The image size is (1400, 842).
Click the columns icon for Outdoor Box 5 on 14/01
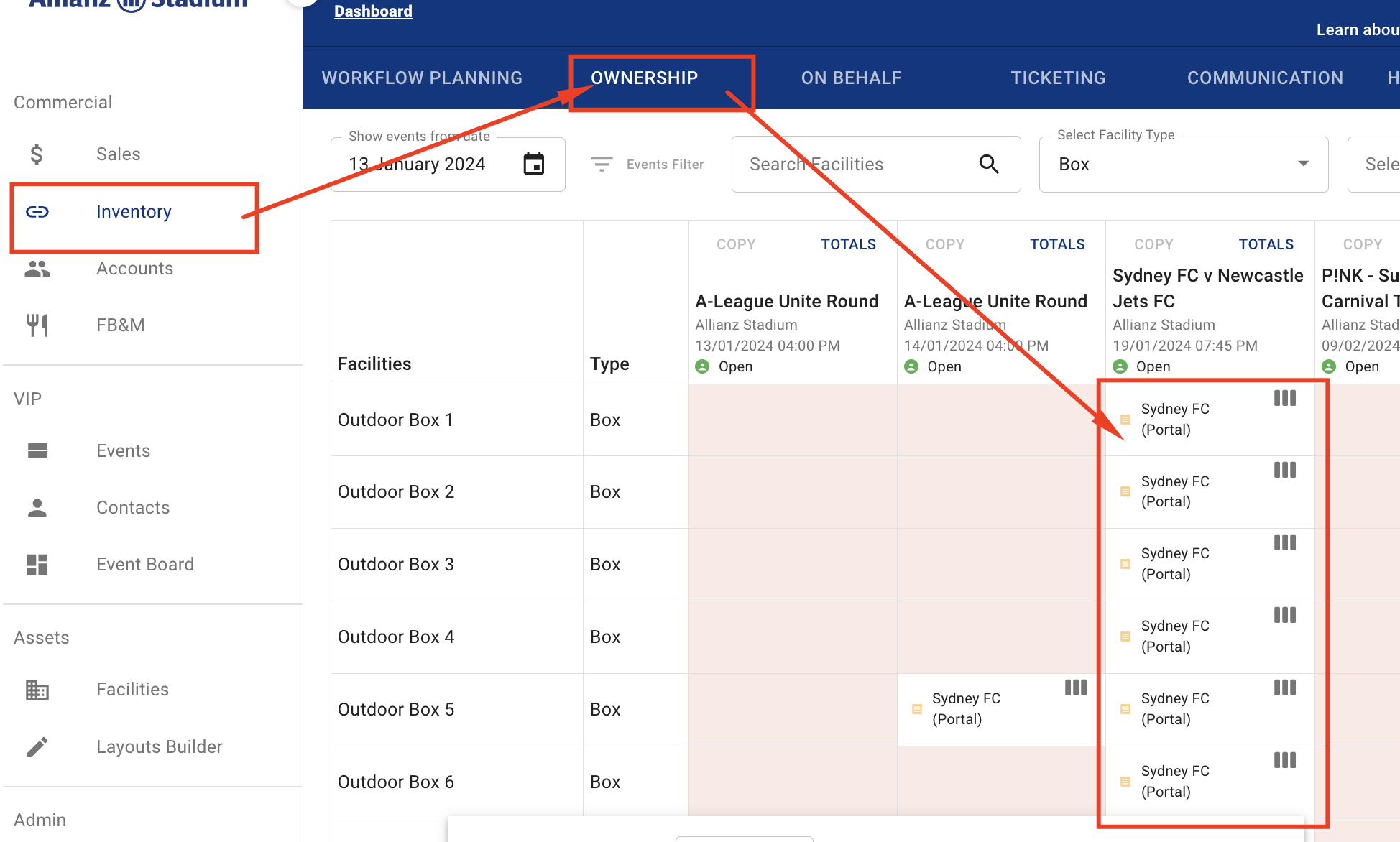tap(1075, 688)
